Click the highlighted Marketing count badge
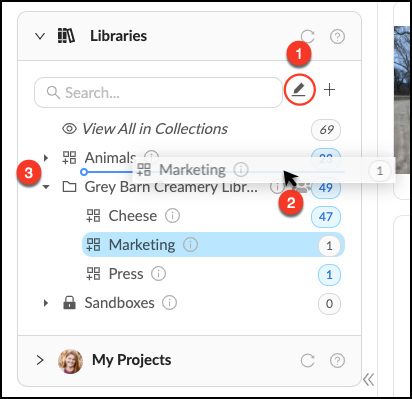 point(329,246)
